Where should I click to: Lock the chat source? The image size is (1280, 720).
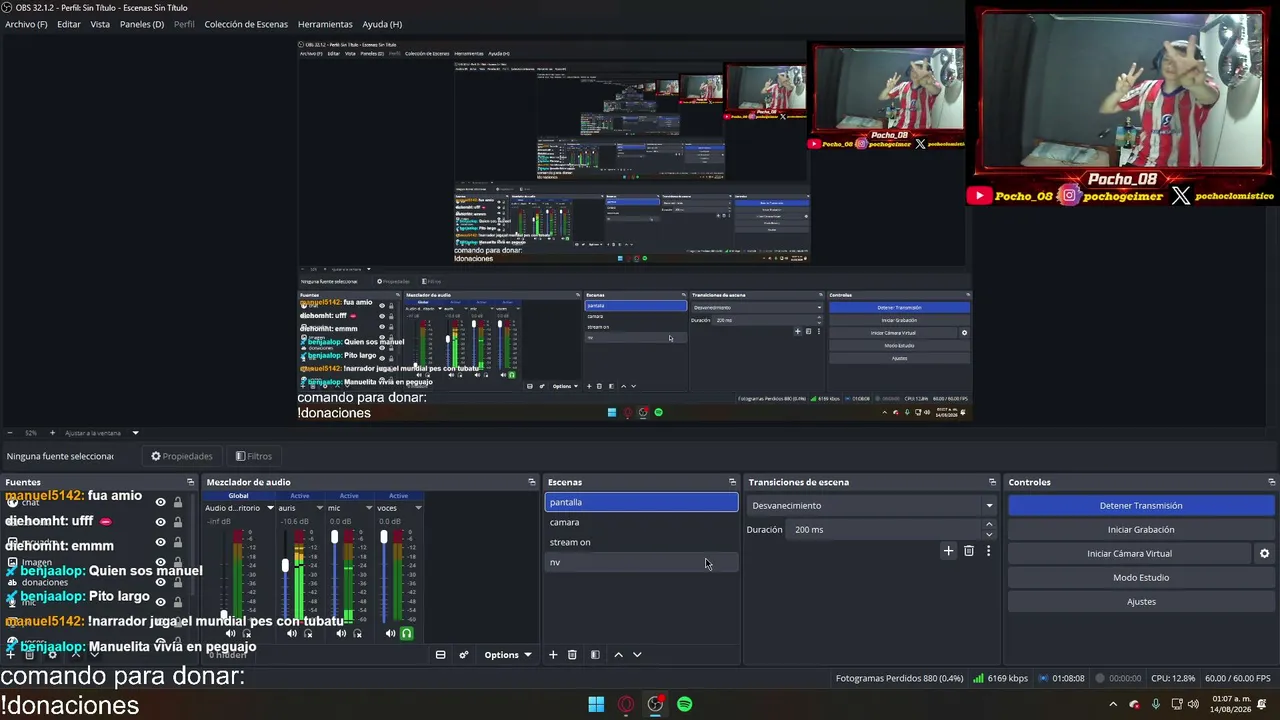point(178,502)
